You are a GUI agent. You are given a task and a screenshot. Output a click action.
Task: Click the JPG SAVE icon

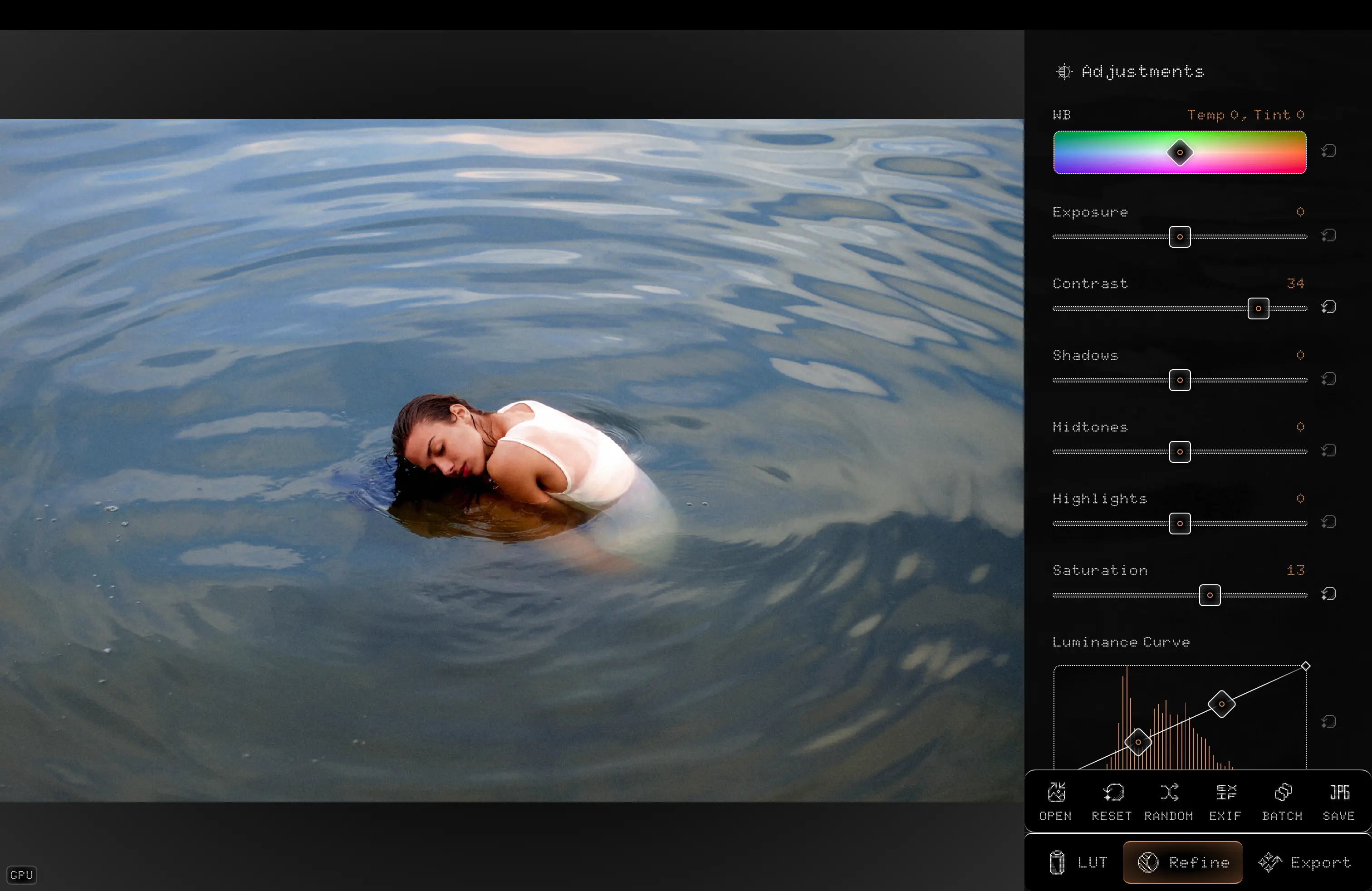(1339, 793)
